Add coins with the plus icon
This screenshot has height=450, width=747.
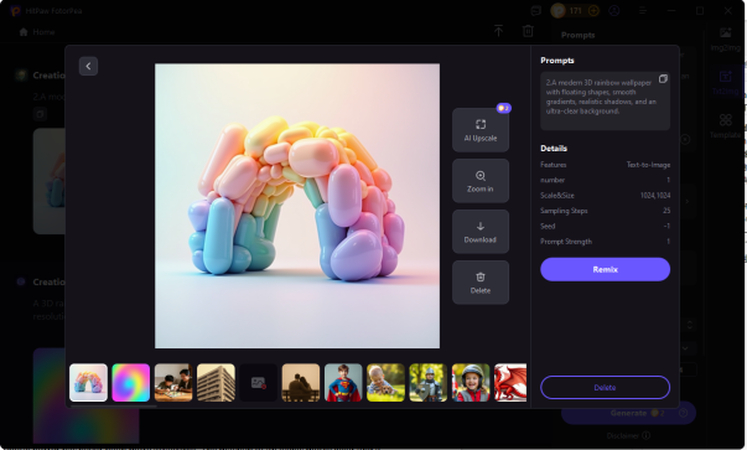[x=594, y=10]
